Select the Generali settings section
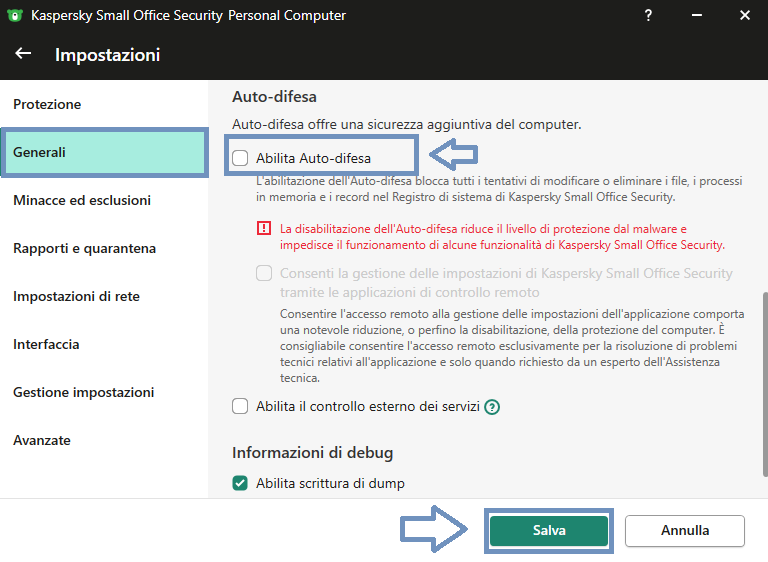The image size is (768, 562). (x=104, y=152)
